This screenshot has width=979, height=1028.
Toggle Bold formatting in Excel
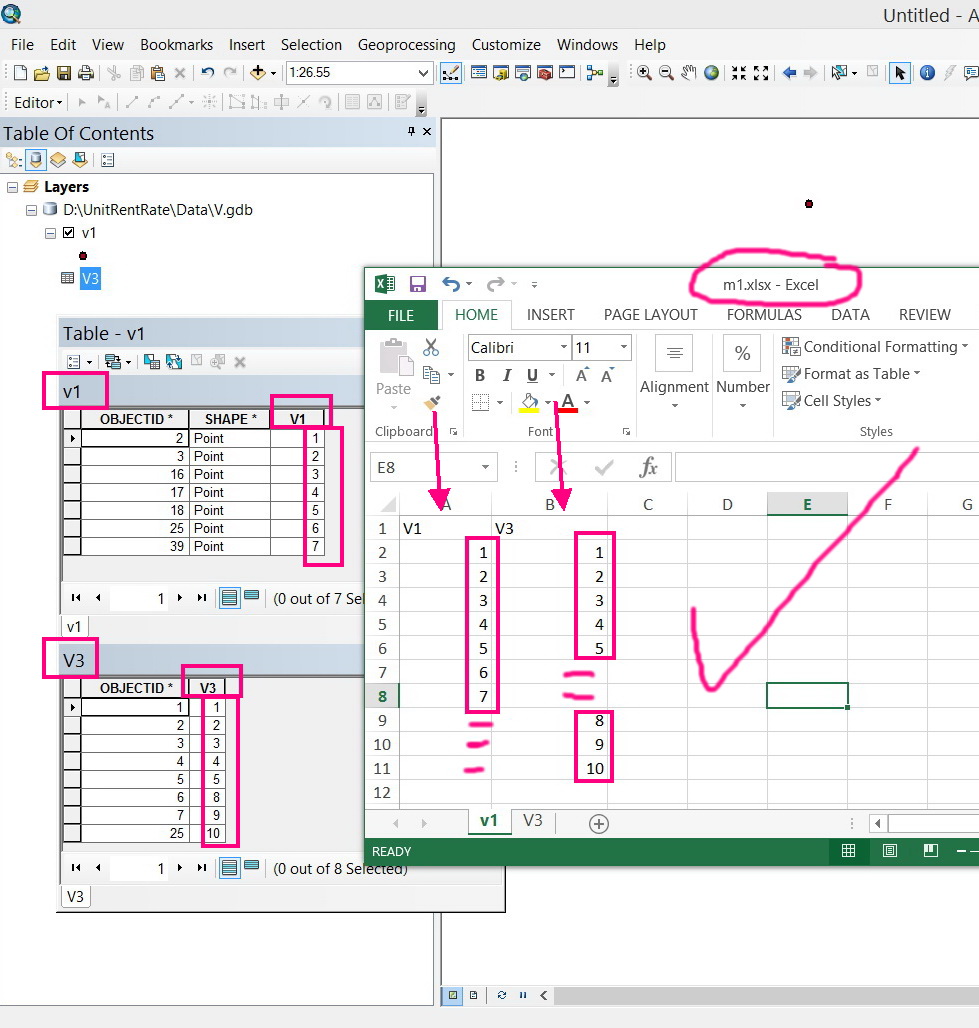[x=480, y=375]
